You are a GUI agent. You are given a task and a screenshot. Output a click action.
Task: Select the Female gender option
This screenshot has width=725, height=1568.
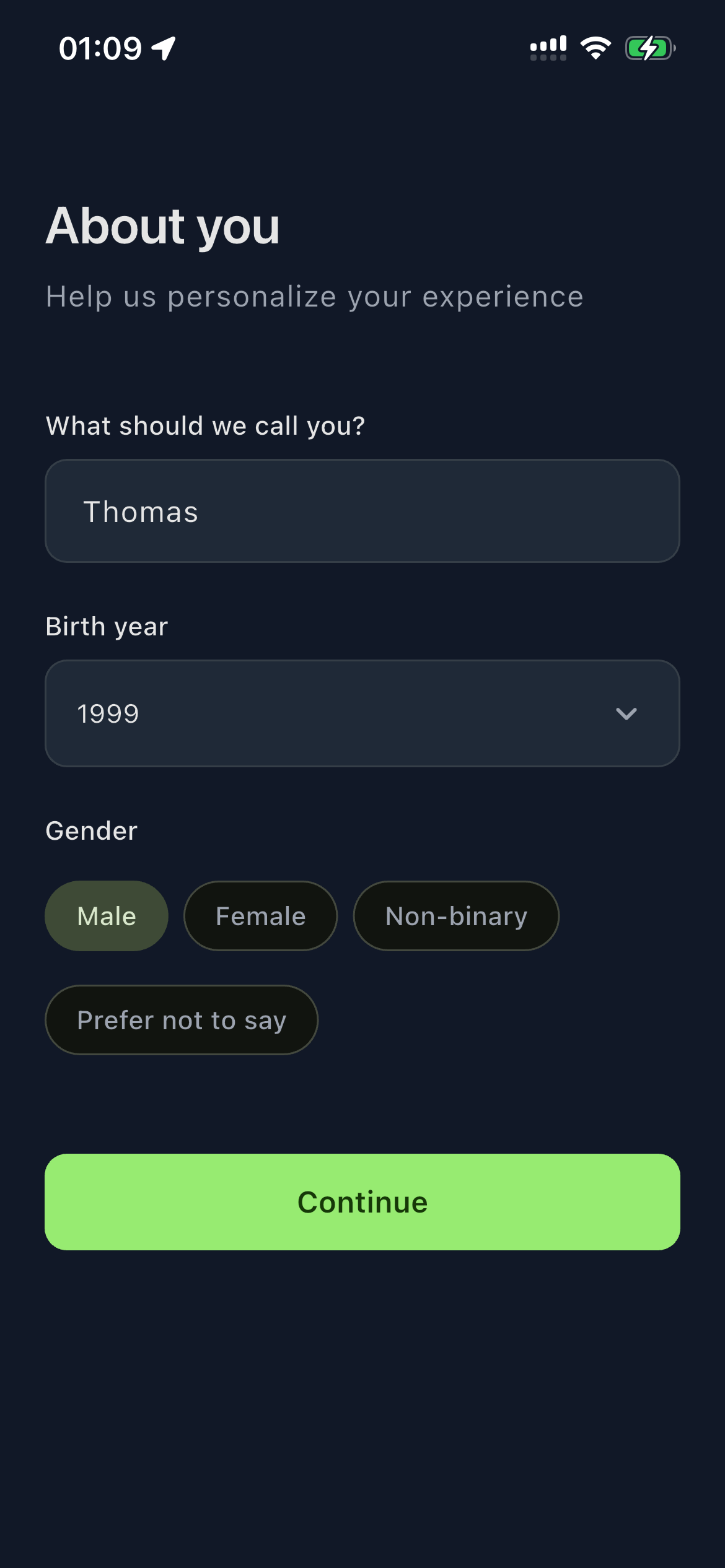click(260, 916)
